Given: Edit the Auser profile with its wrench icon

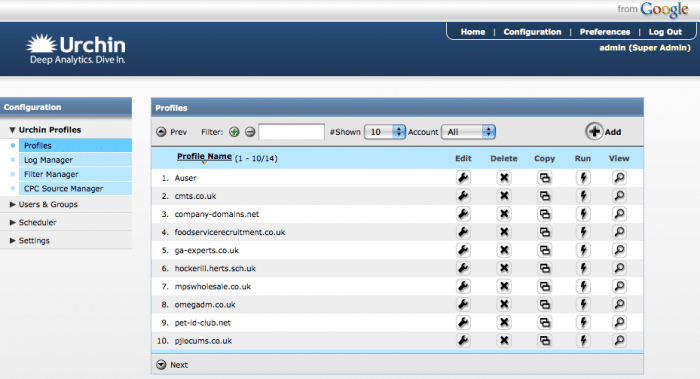Looking at the screenshot, I should click(x=463, y=178).
